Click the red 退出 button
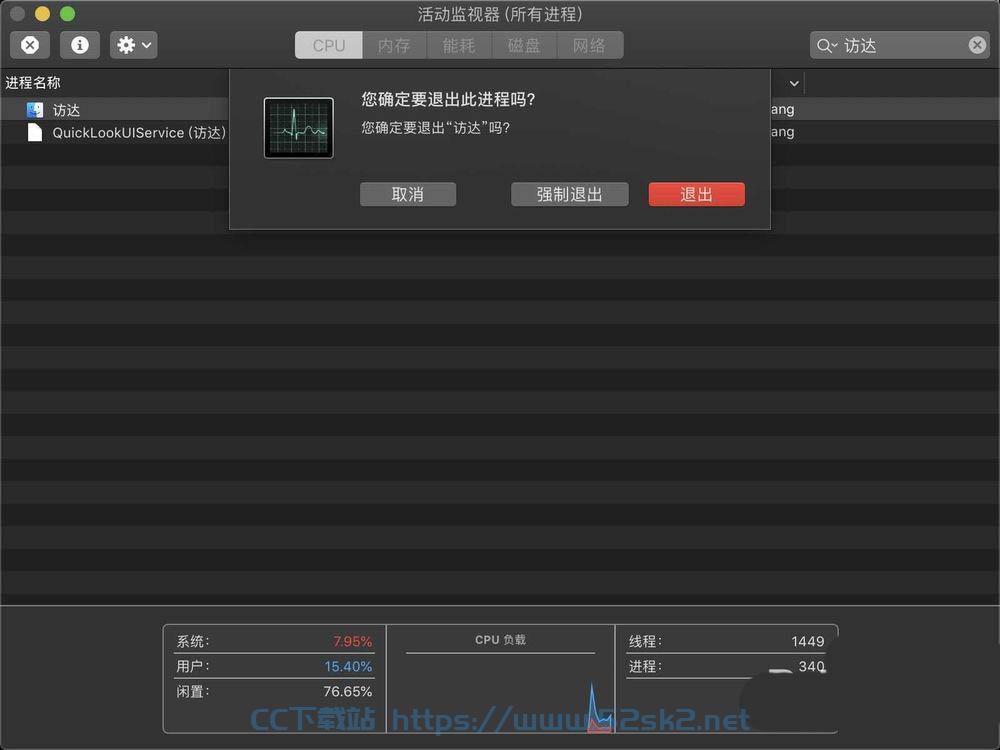 click(696, 195)
